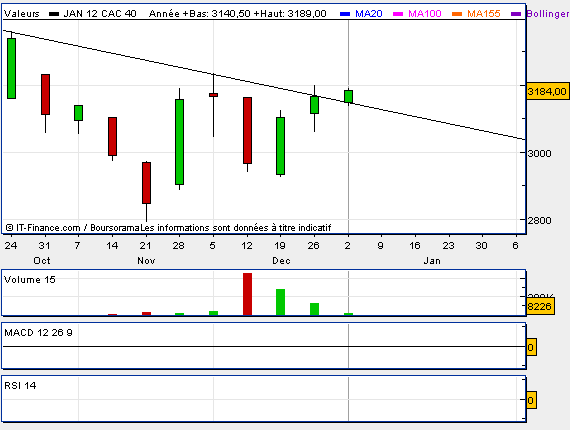This screenshot has height=430, width=570.
Task: Click the green candlestick for 24 Oct
Action: click(x=11, y=68)
